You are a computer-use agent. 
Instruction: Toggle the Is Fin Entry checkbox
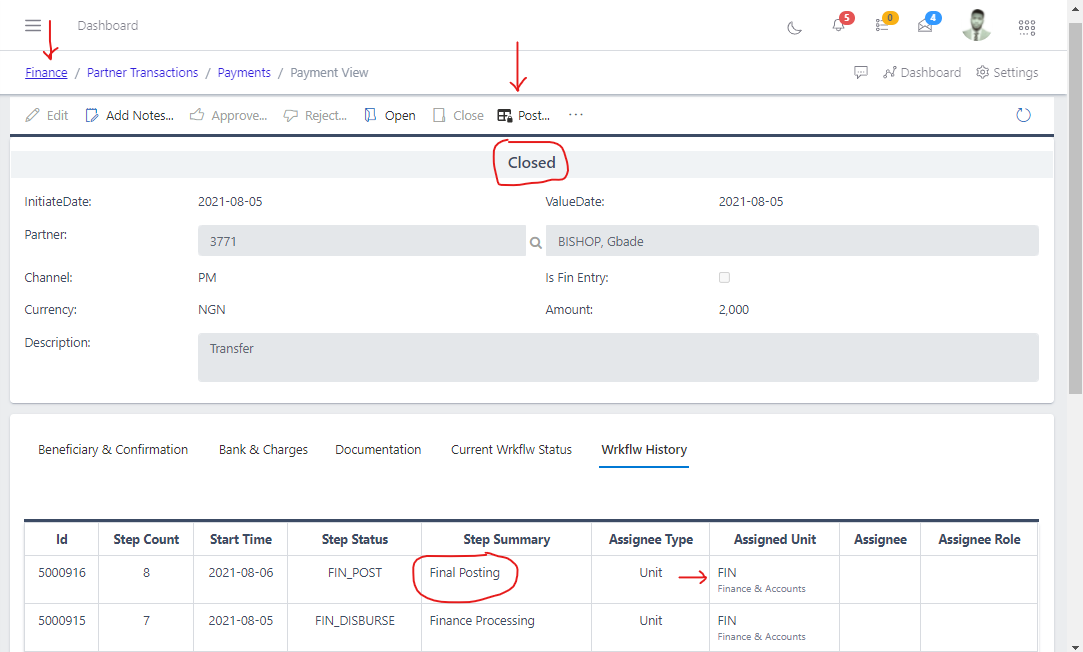point(724,277)
